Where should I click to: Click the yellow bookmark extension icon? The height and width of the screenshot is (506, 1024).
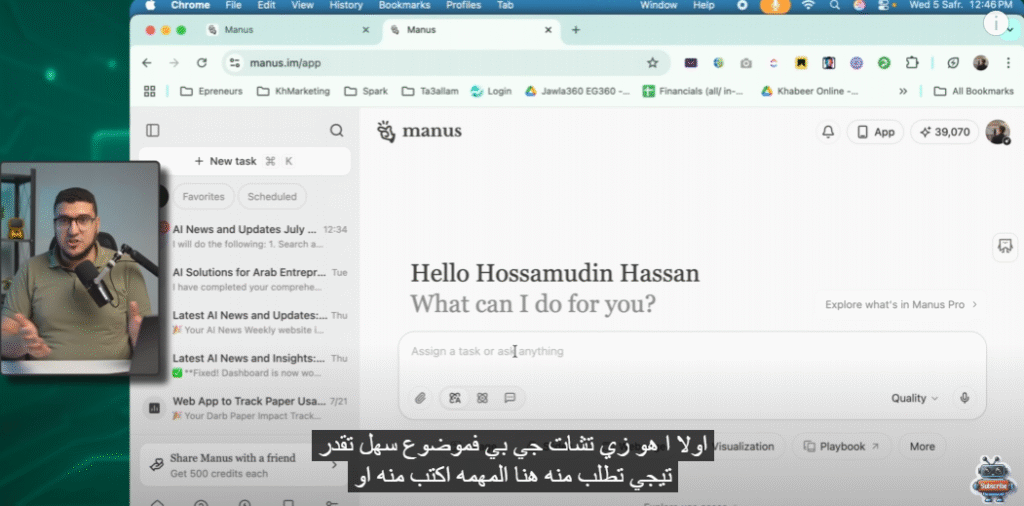coord(801,63)
